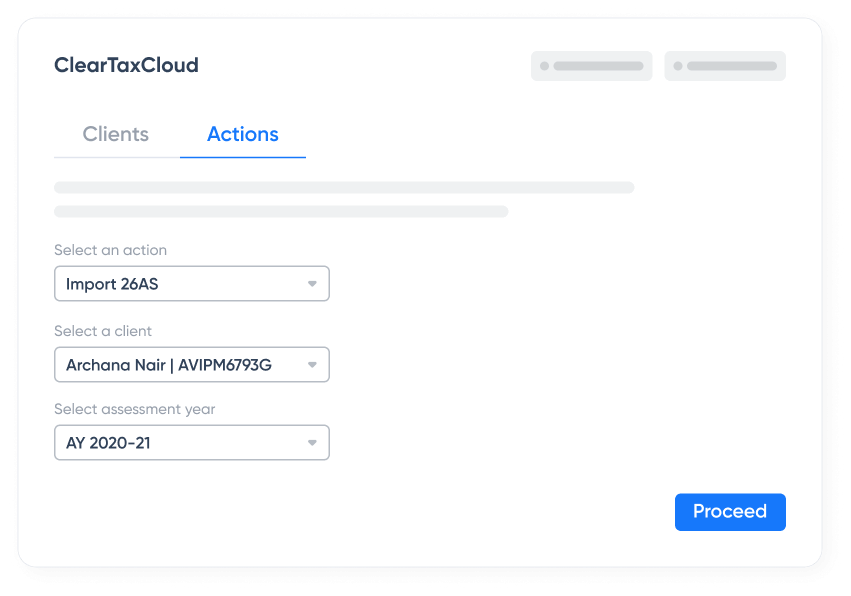Click the ClearTaxCloud brand text

(x=126, y=65)
